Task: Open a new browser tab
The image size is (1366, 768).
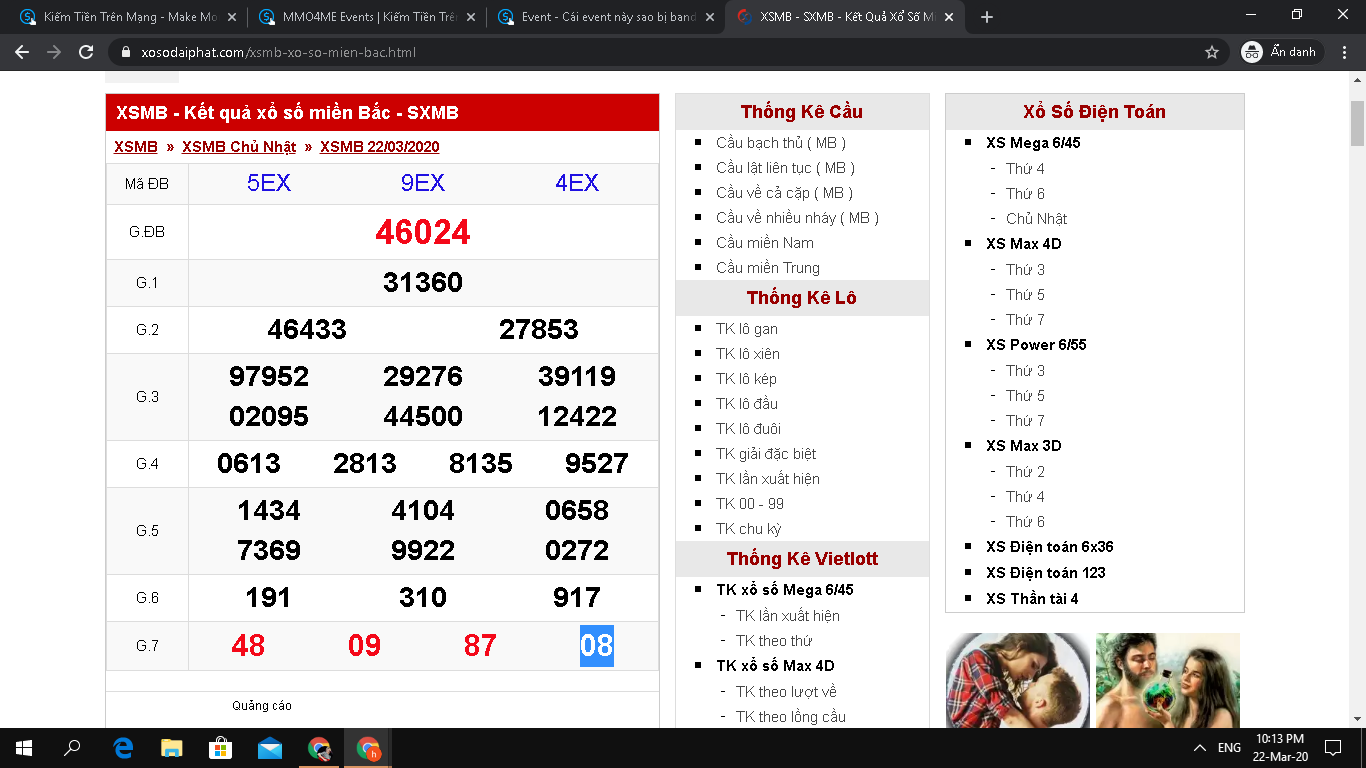Action: coord(987,17)
